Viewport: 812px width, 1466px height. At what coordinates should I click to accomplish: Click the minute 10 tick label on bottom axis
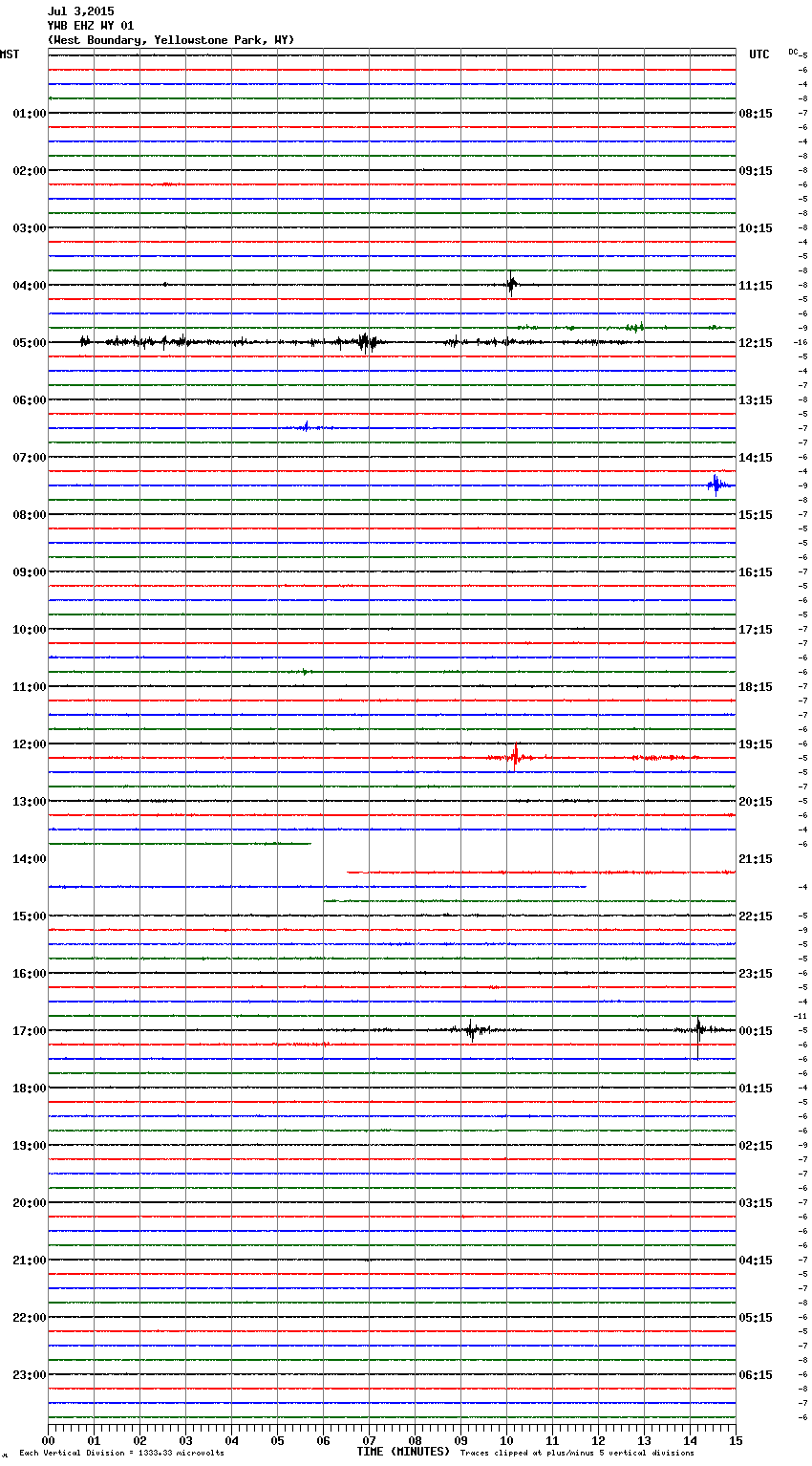506,1440
